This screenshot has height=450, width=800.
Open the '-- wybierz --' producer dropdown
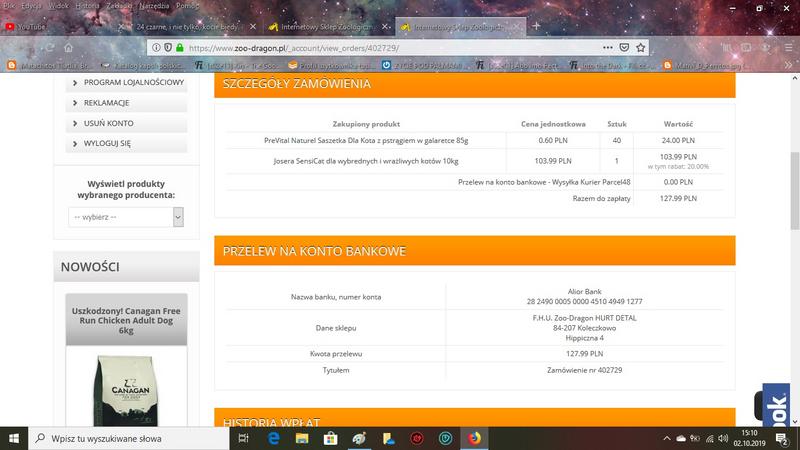[126, 217]
